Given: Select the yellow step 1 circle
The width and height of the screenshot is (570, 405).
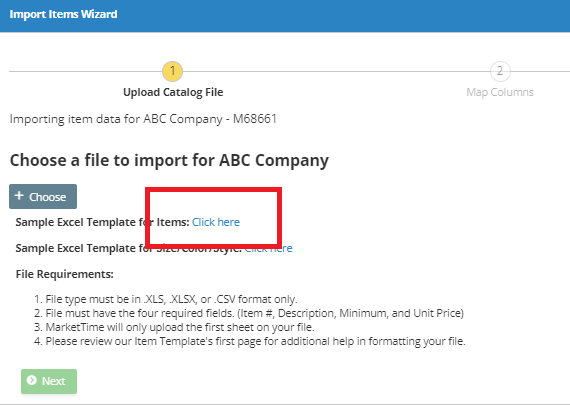Looking at the screenshot, I should [172, 71].
